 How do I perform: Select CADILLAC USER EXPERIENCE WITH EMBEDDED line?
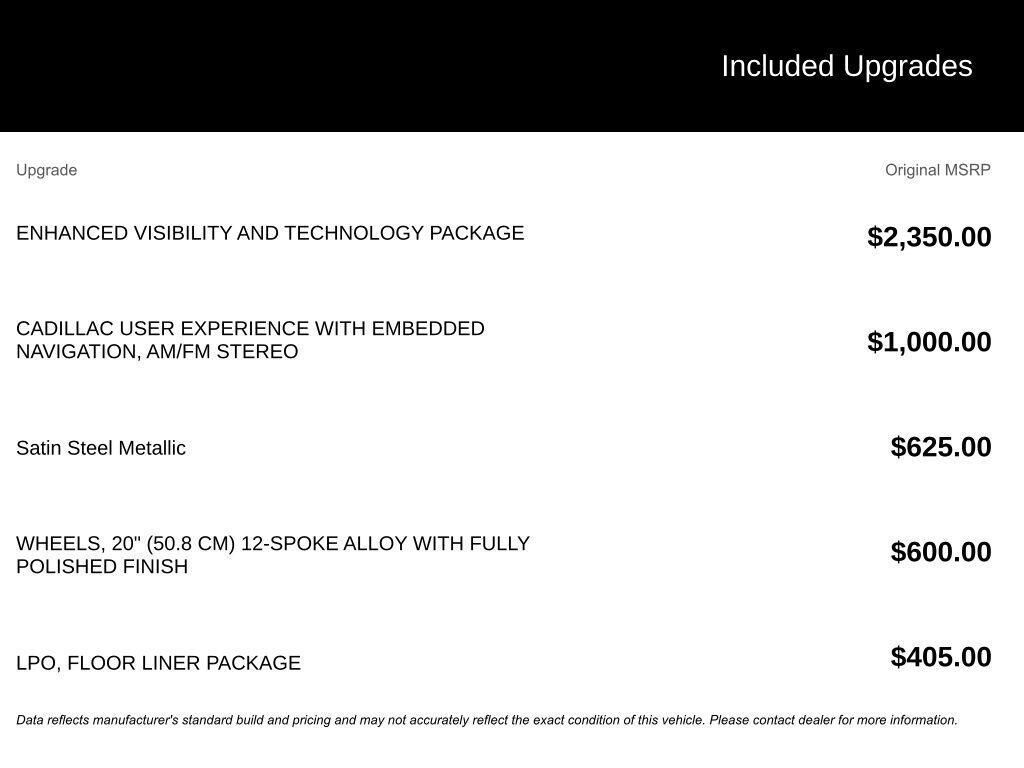pos(250,329)
